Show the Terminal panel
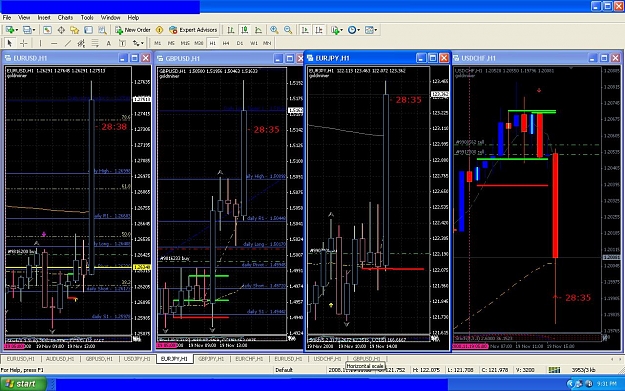 tap(88, 30)
